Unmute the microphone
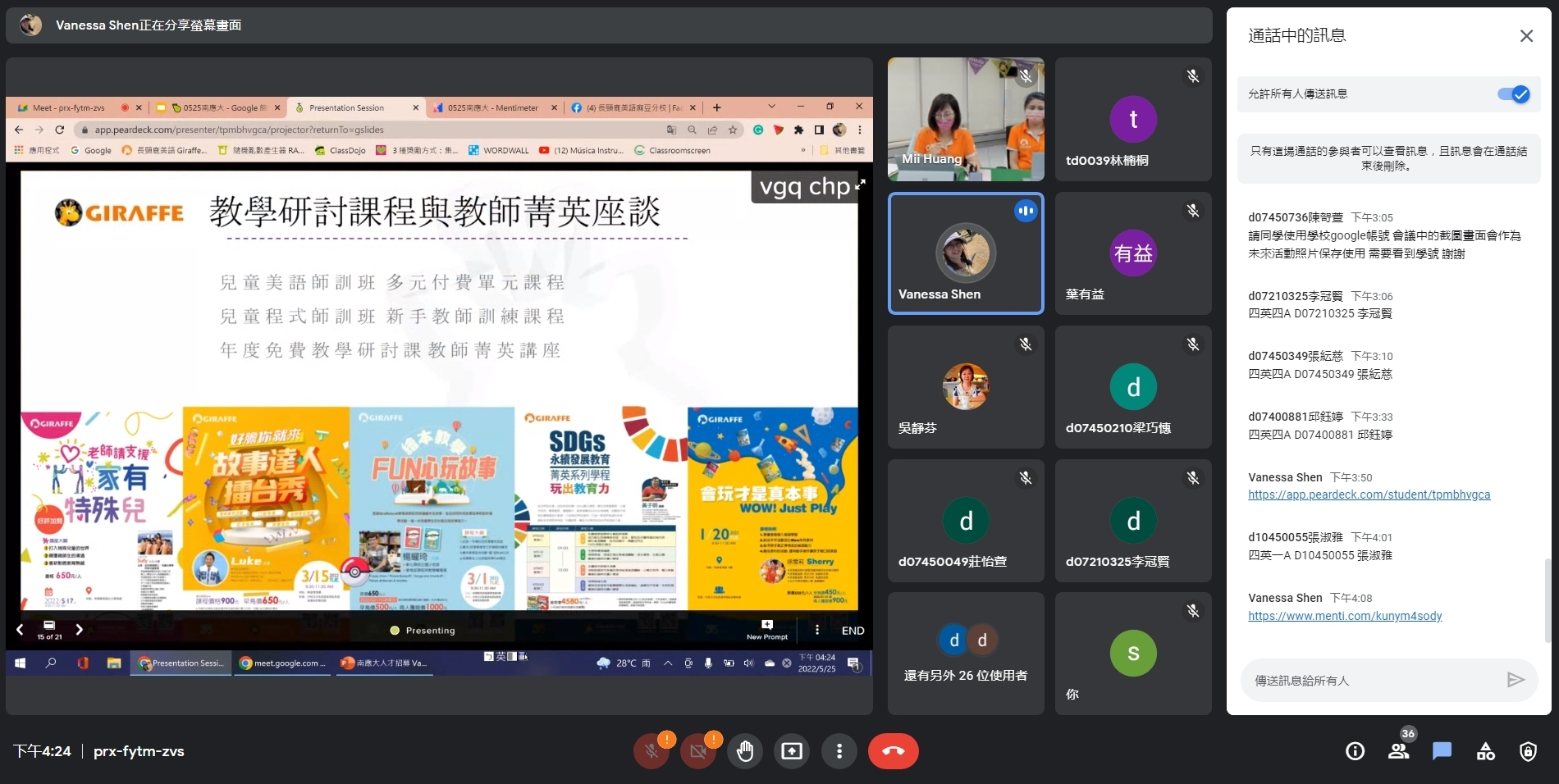This screenshot has height=784, width=1559. pos(651,751)
